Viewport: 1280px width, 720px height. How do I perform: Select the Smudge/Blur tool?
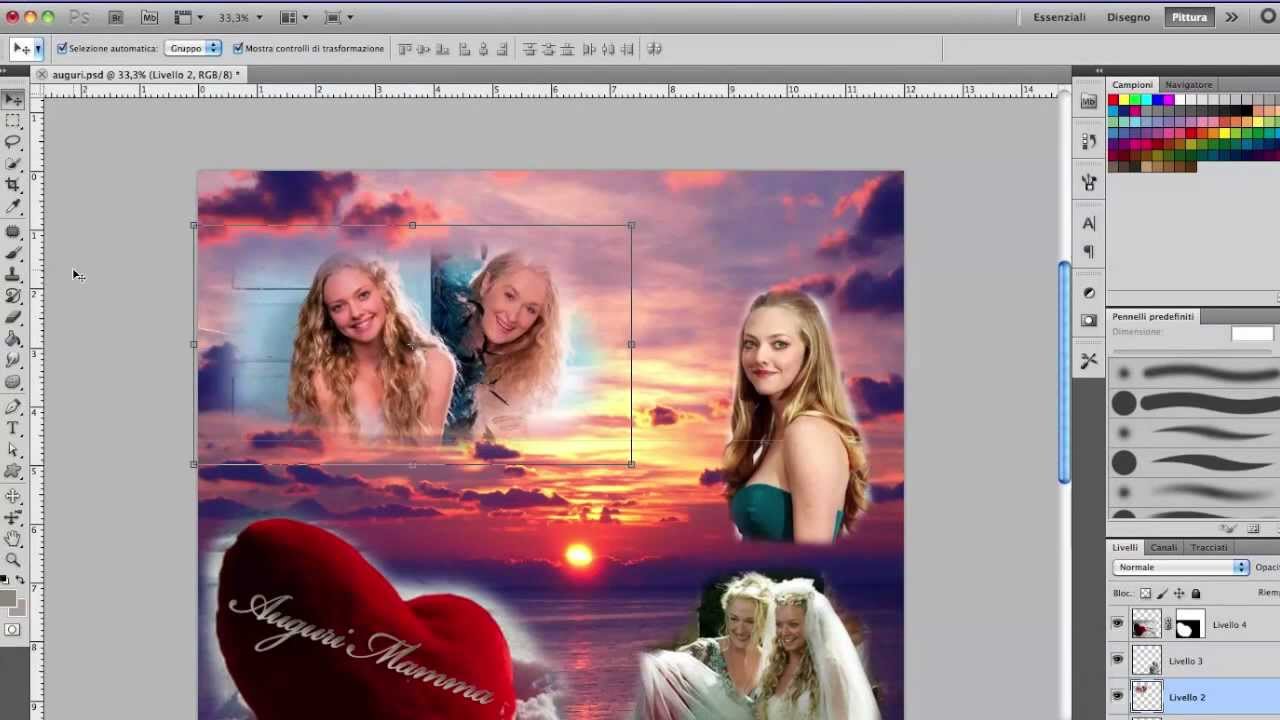[13, 360]
